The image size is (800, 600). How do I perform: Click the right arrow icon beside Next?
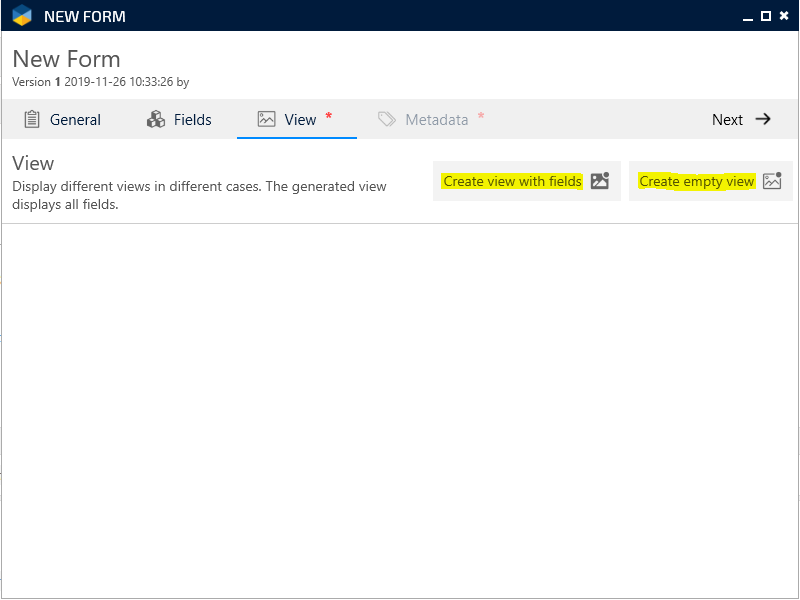763,119
